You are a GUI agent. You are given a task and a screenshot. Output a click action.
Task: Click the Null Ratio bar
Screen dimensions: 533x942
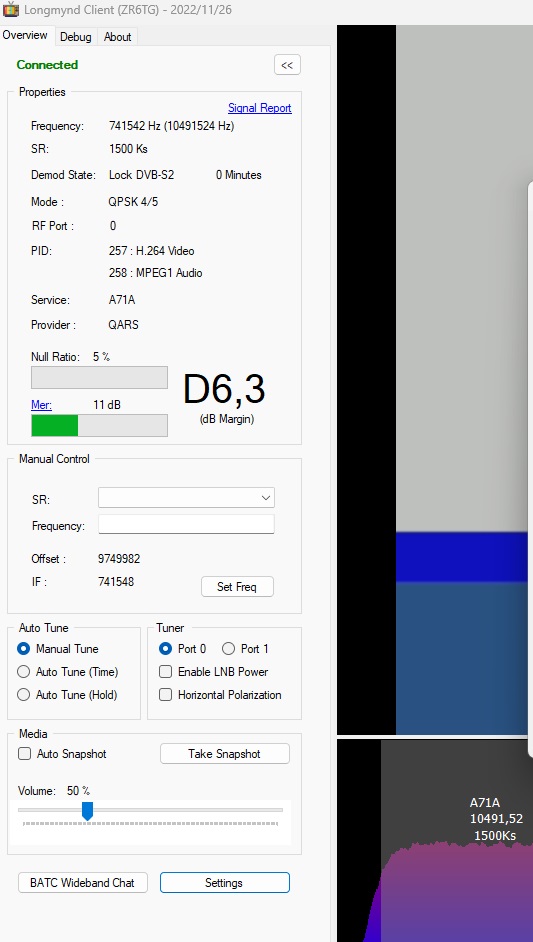(x=99, y=377)
